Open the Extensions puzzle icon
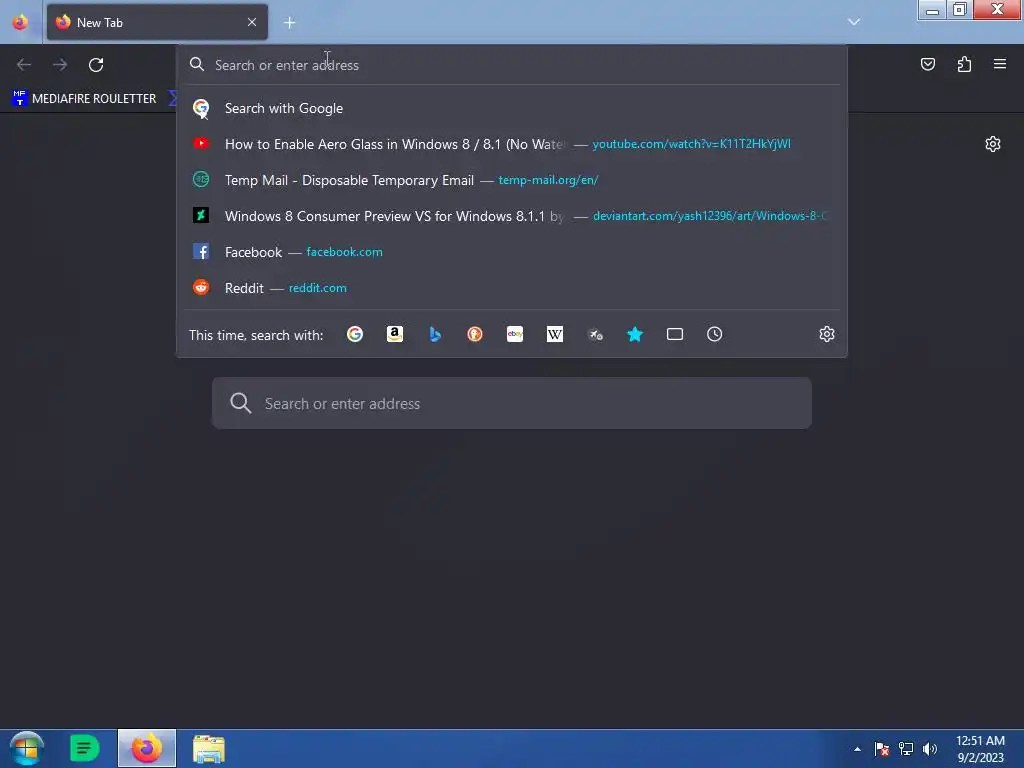Image resolution: width=1024 pixels, height=768 pixels. [964, 64]
